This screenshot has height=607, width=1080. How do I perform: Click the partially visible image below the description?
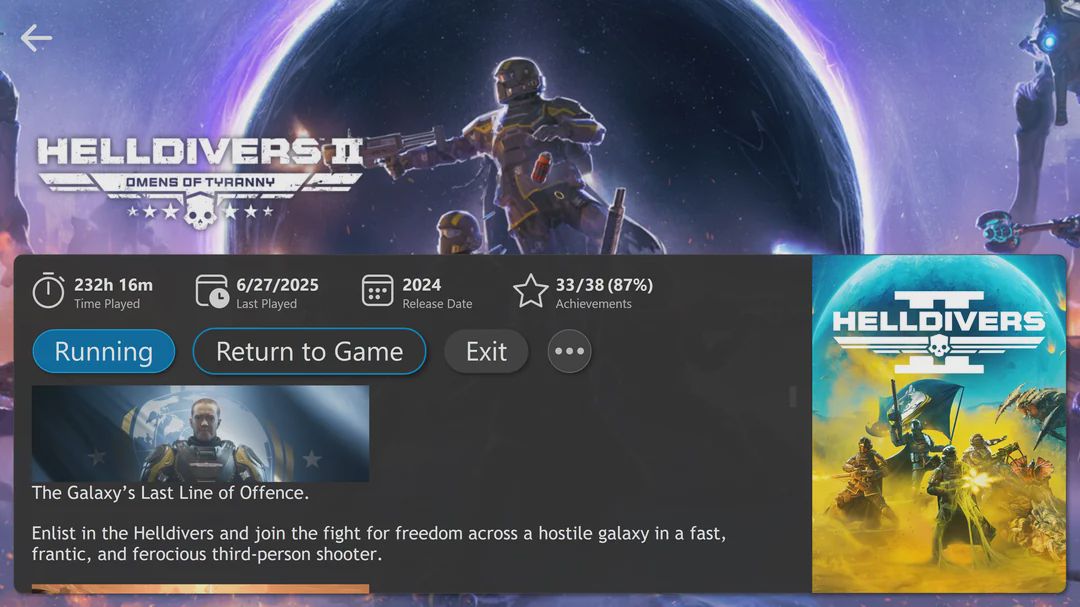(x=200, y=588)
